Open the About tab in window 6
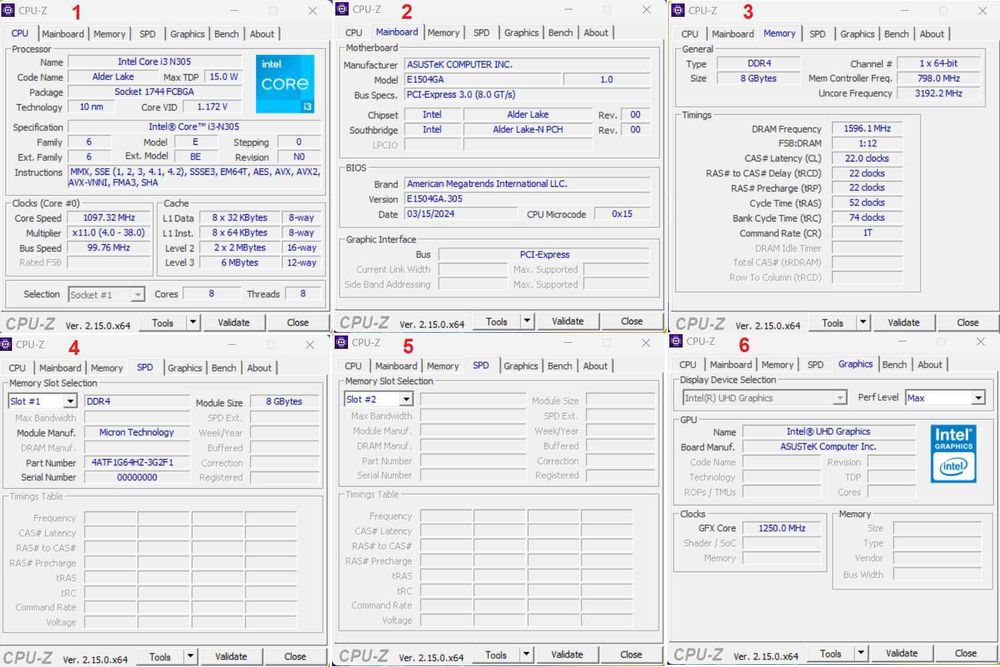 (x=930, y=365)
